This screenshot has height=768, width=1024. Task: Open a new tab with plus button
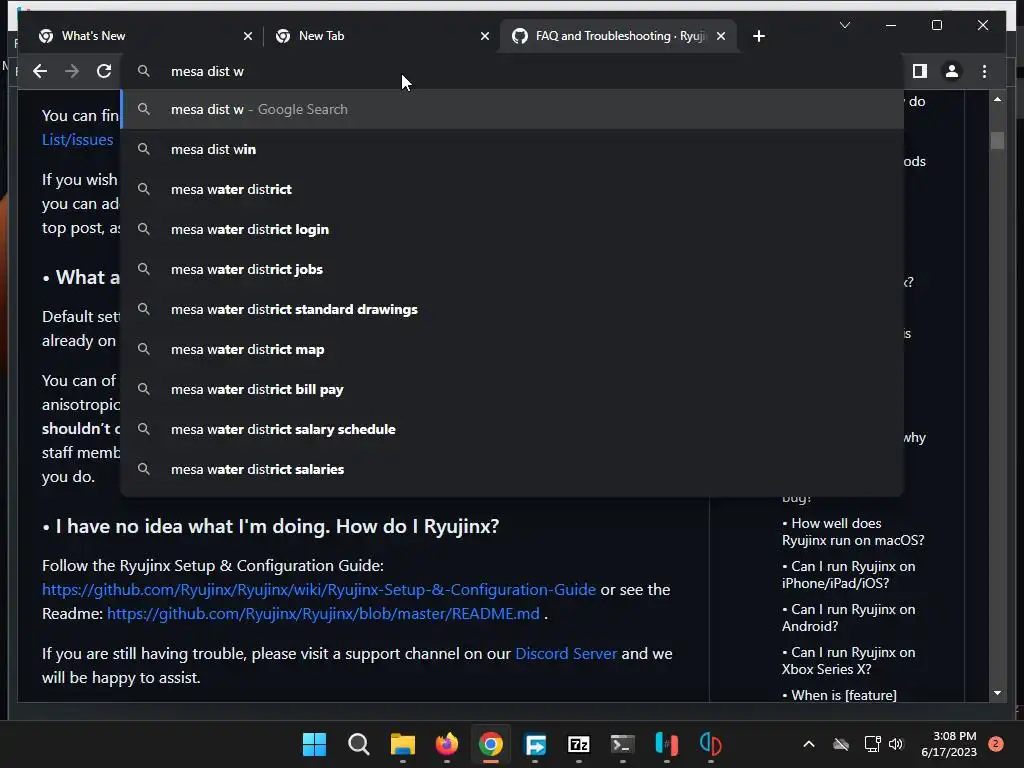click(x=758, y=36)
